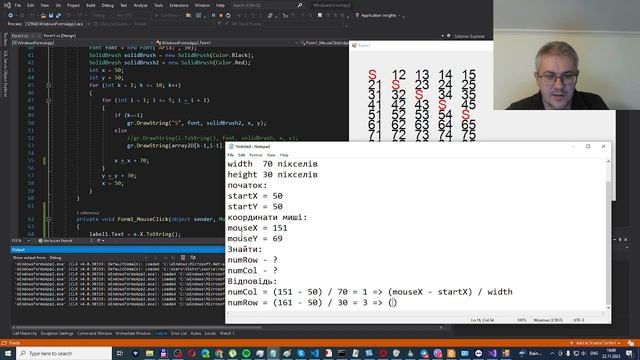Click the navigate backward toolbar icon
This screenshot has height=360, width=640.
click(x=11, y=16)
